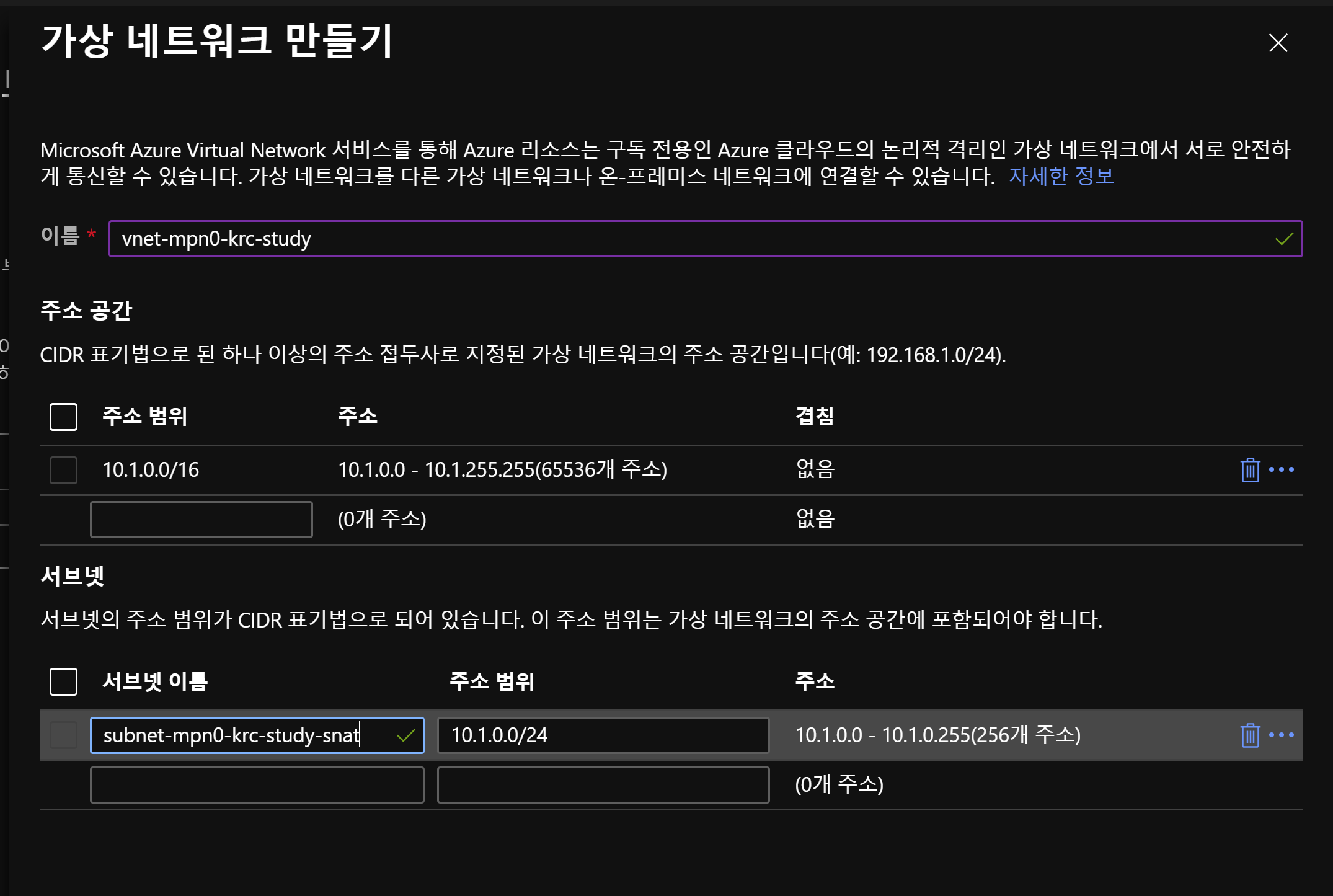This screenshot has width=1333, height=896.
Task: Delete the 10.1.0.0/16 address range
Action: [1249, 469]
